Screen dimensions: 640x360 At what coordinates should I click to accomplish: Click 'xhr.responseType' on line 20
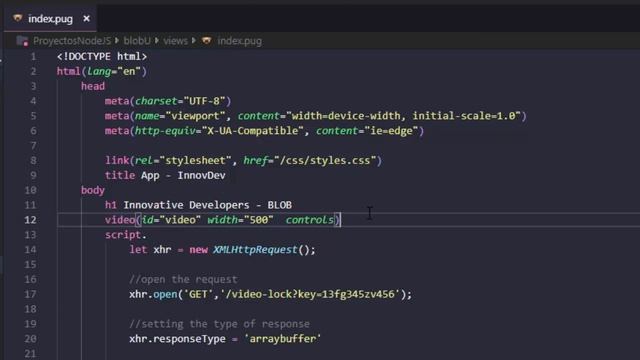(177, 339)
